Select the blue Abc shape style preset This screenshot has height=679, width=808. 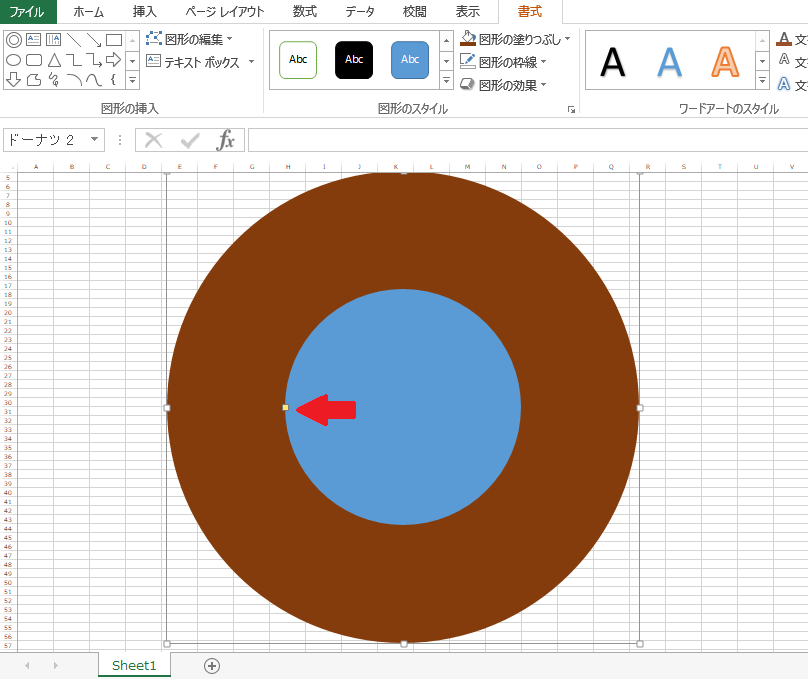coord(409,60)
